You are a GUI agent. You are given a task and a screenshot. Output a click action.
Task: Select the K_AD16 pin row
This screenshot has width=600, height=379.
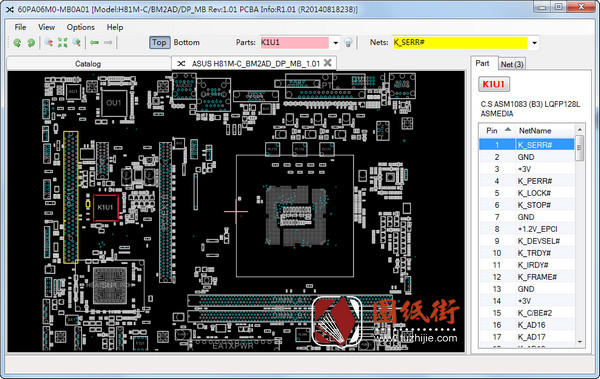(x=527, y=325)
